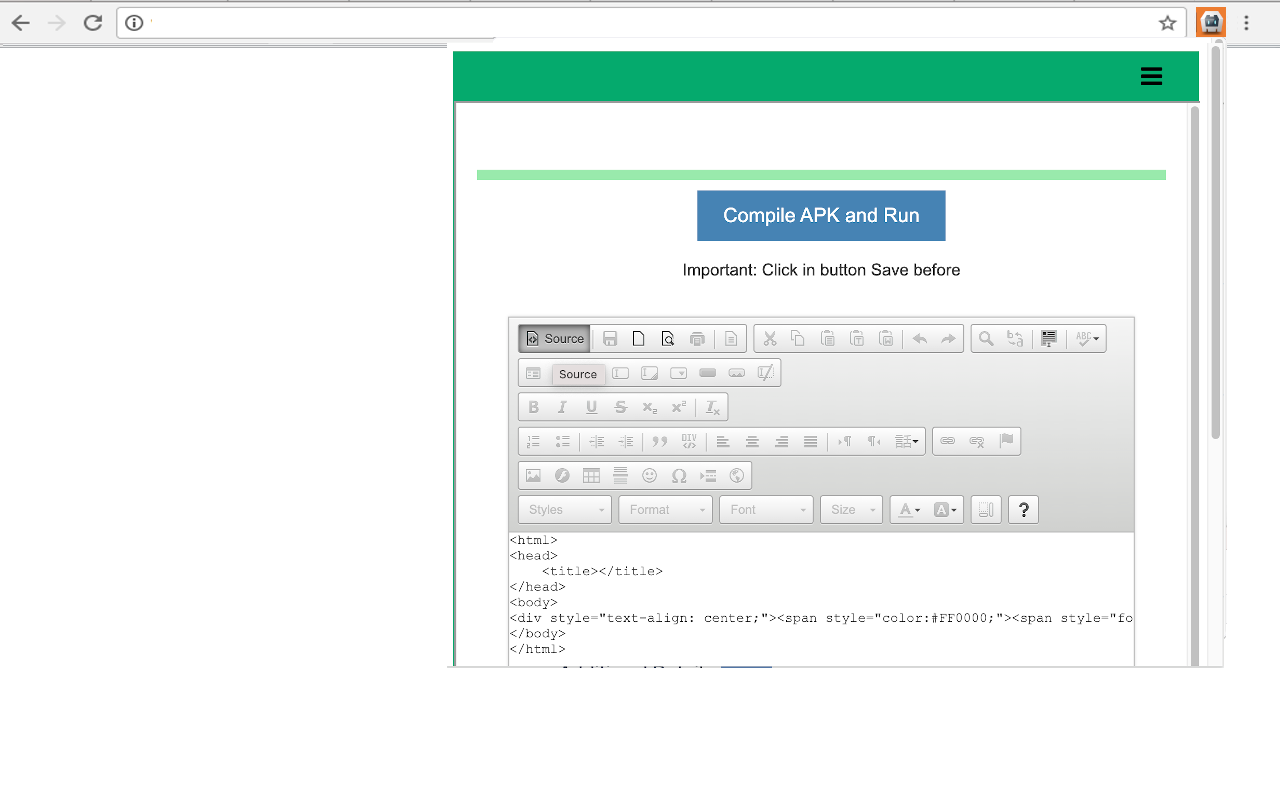Click the Save floppy-disk icon
Viewport: 1280px width, 800px height.
(610, 339)
